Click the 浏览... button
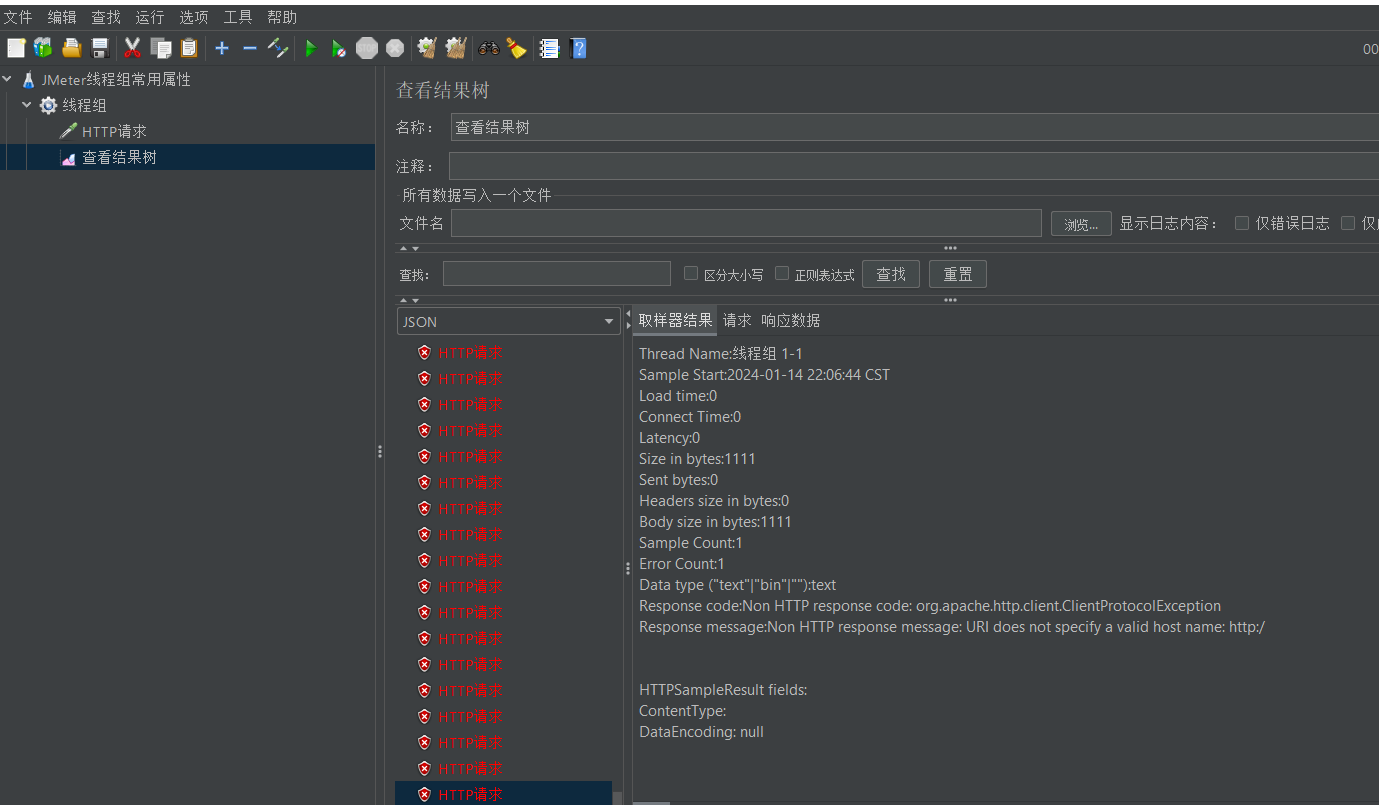Image resolution: width=1379 pixels, height=805 pixels. (x=1081, y=224)
